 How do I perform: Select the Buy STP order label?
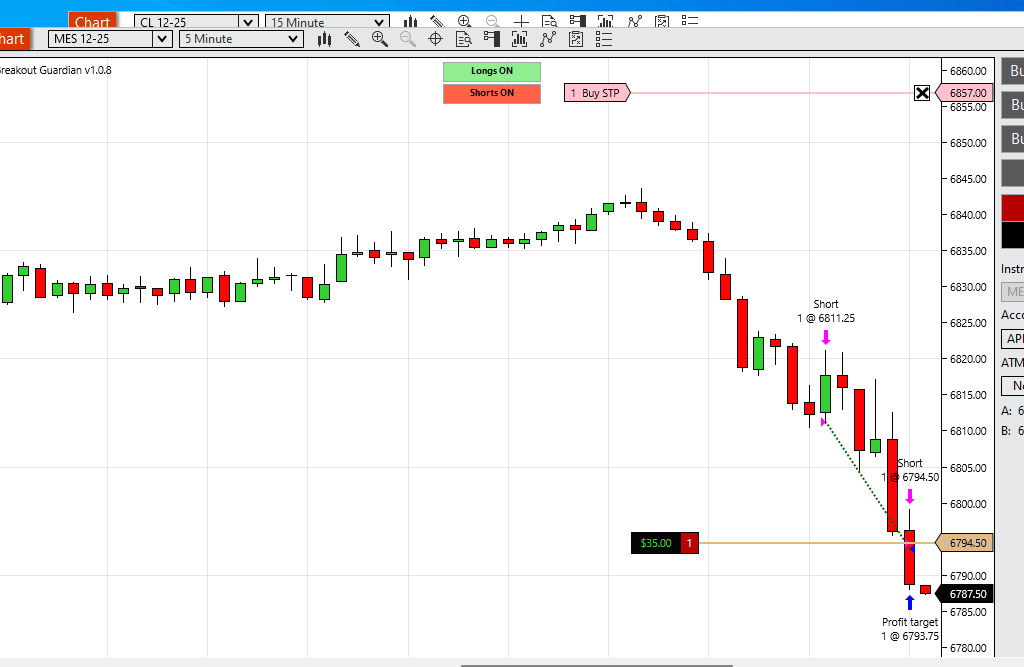pos(597,93)
